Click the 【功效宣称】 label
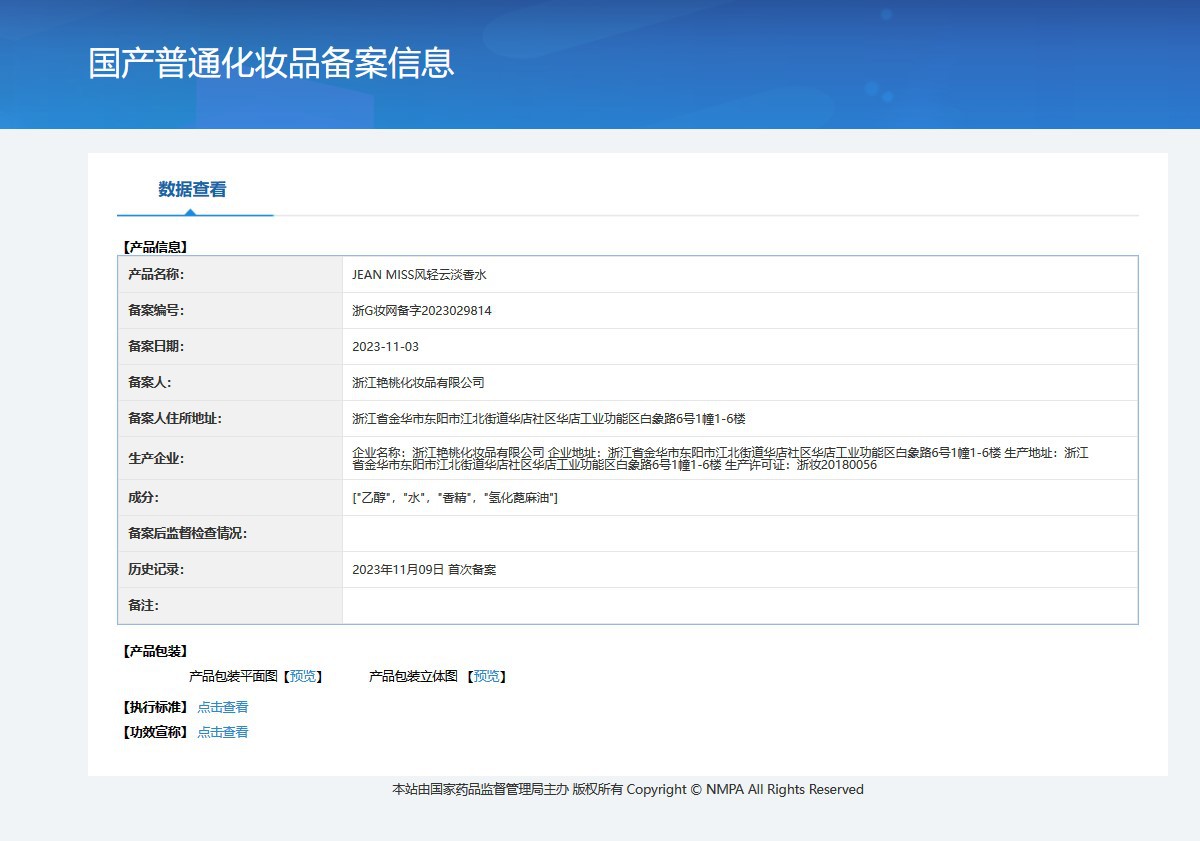This screenshot has height=841, width=1200. [x=155, y=732]
